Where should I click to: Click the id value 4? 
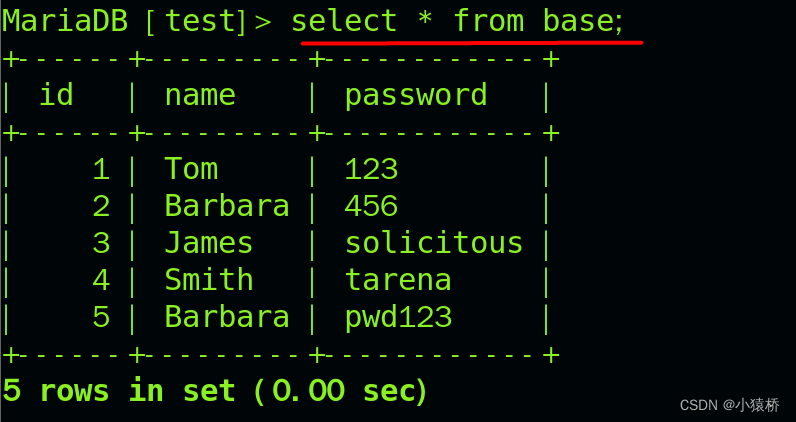[101, 280]
